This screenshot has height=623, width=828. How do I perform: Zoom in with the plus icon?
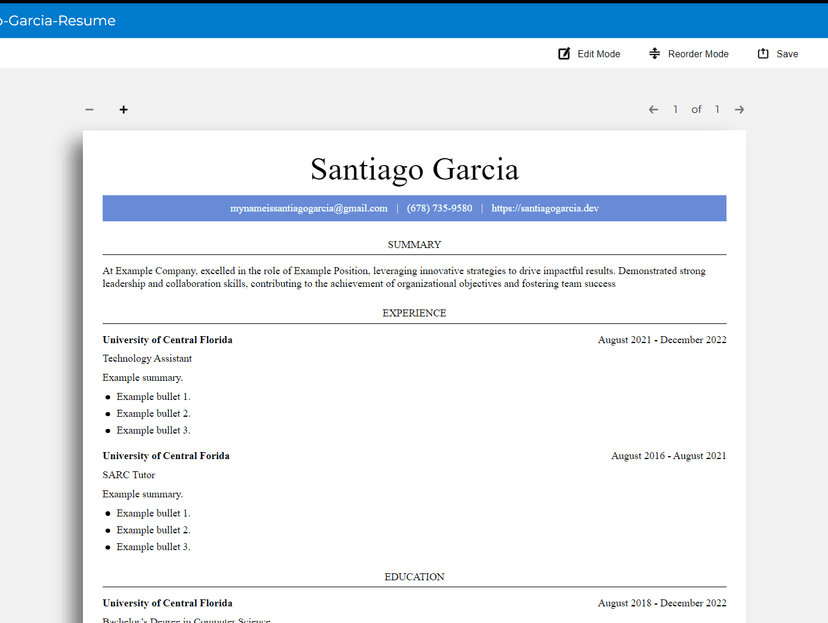(x=124, y=110)
